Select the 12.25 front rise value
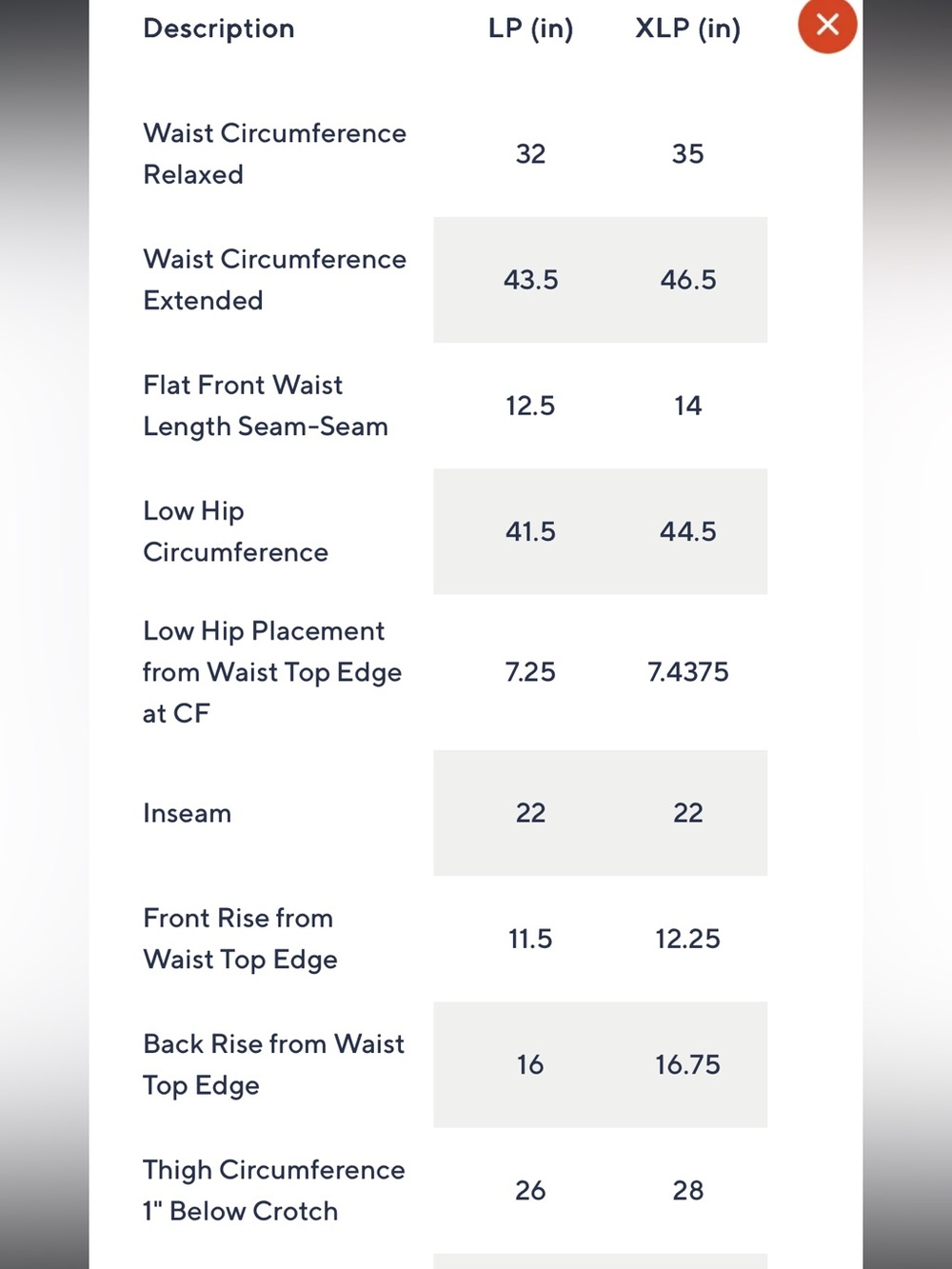 [687, 939]
